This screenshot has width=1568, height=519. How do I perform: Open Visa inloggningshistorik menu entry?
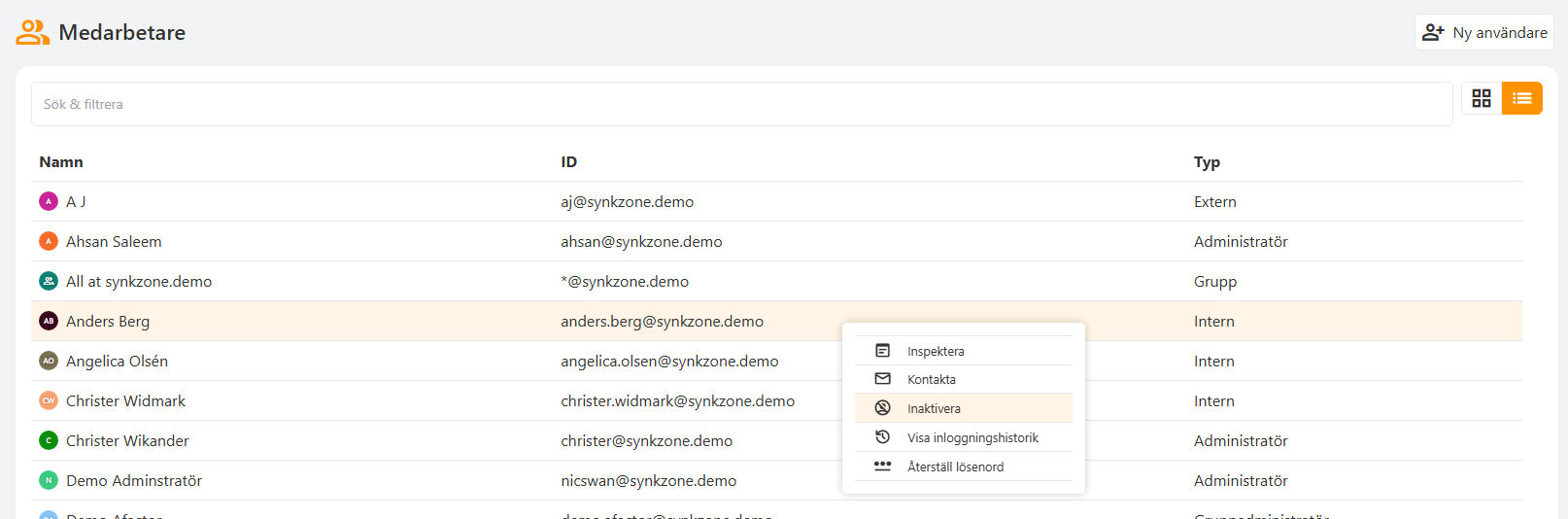pos(964,437)
